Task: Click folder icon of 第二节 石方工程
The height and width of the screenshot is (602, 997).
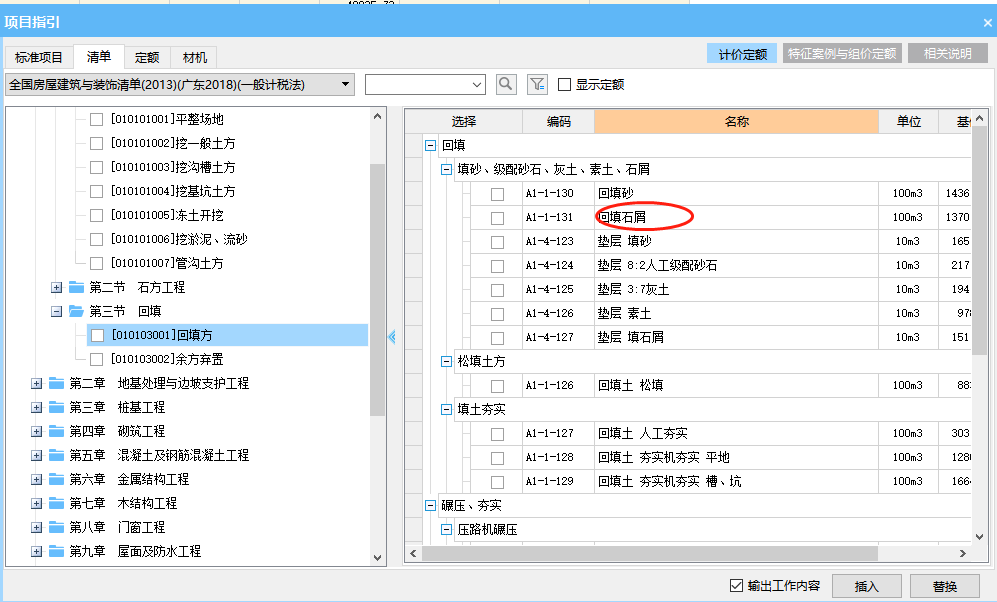Action: pyautogui.click(x=76, y=287)
